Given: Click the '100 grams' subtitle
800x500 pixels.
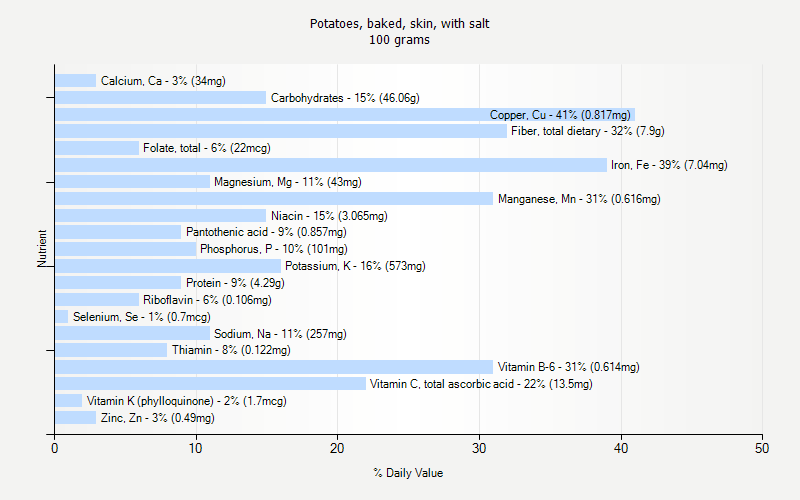Looking at the screenshot, I should click(399, 40).
